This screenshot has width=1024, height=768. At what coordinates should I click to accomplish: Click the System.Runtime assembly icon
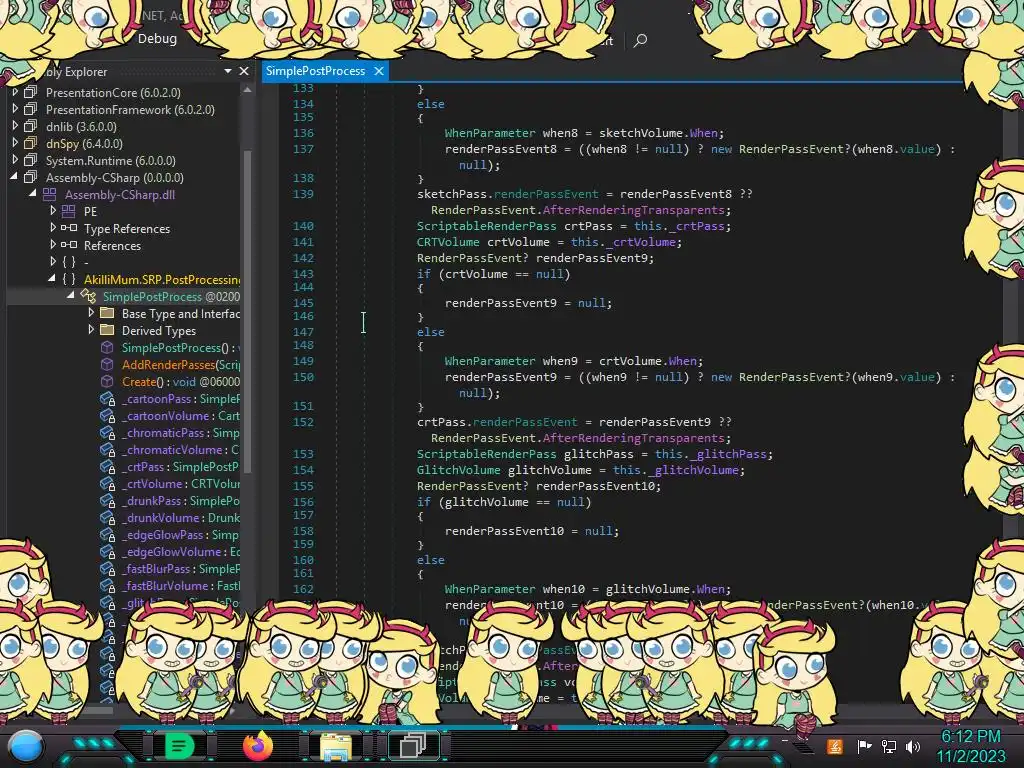coord(30,160)
